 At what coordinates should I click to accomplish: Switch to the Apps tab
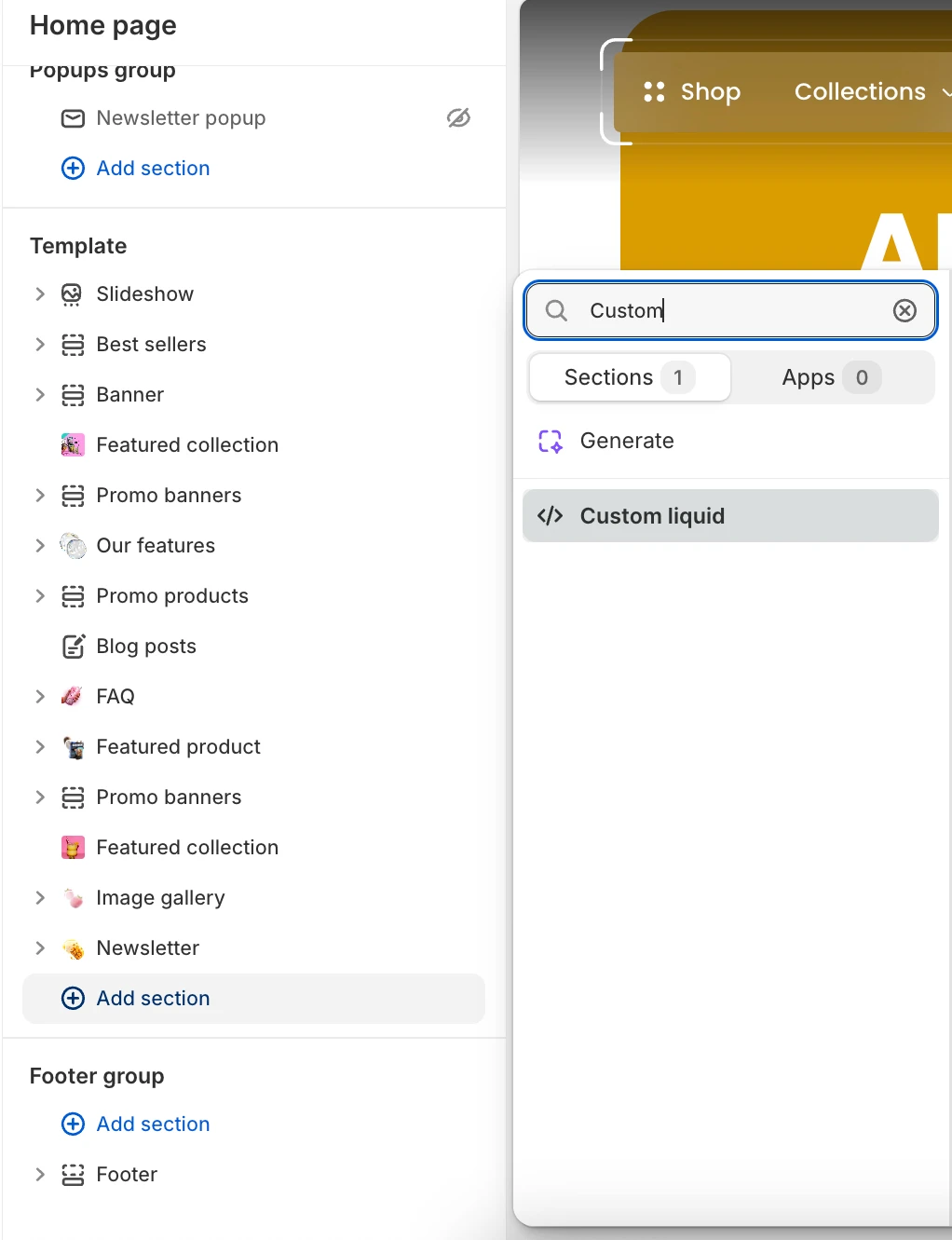point(832,377)
